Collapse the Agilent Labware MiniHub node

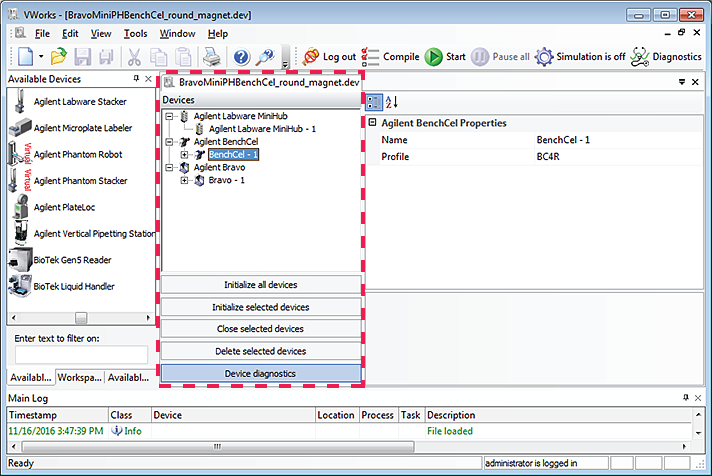(x=171, y=116)
